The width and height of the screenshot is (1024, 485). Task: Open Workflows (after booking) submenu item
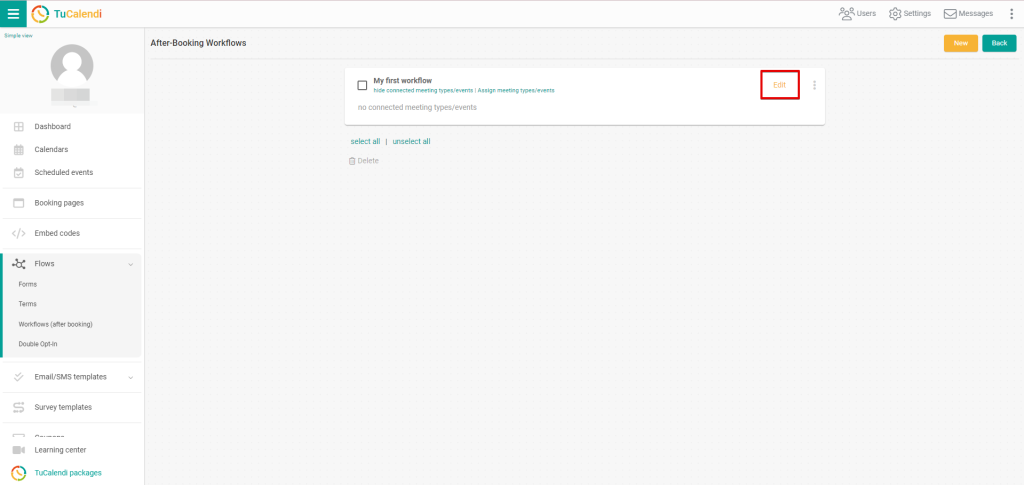[55, 324]
